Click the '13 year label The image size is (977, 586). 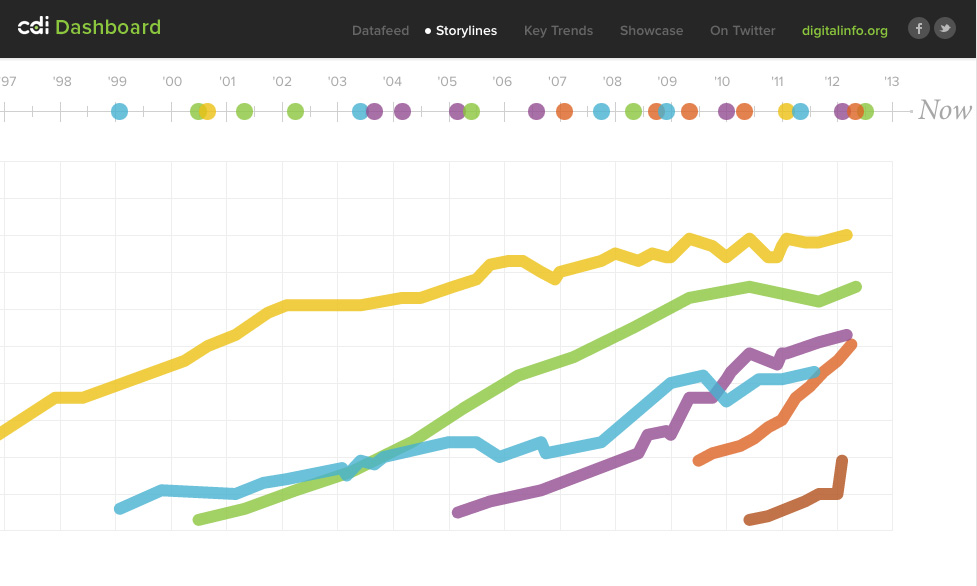[892, 81]
